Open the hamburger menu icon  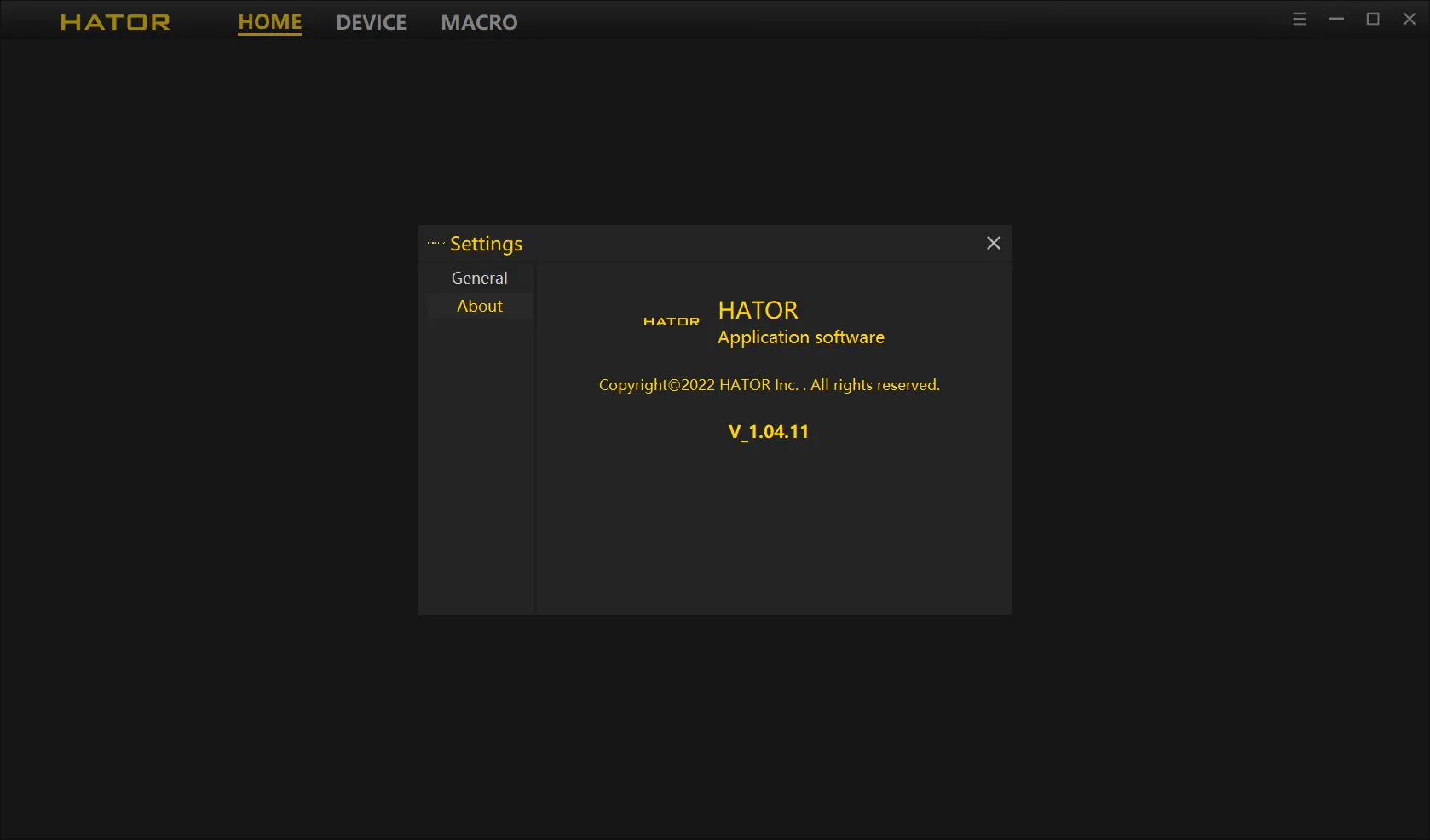[1300, 19]
